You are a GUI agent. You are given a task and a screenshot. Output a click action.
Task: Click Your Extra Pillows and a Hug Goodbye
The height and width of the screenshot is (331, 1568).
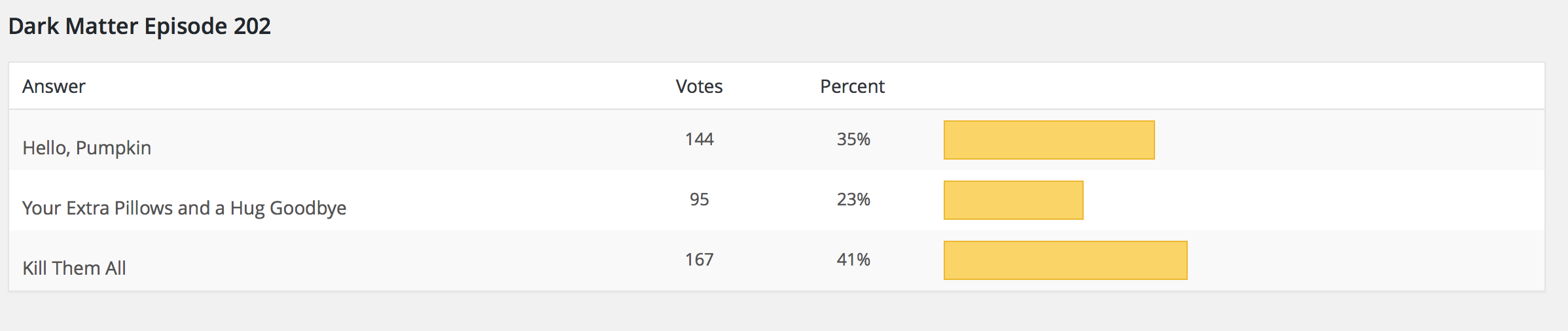pos(184,208)
